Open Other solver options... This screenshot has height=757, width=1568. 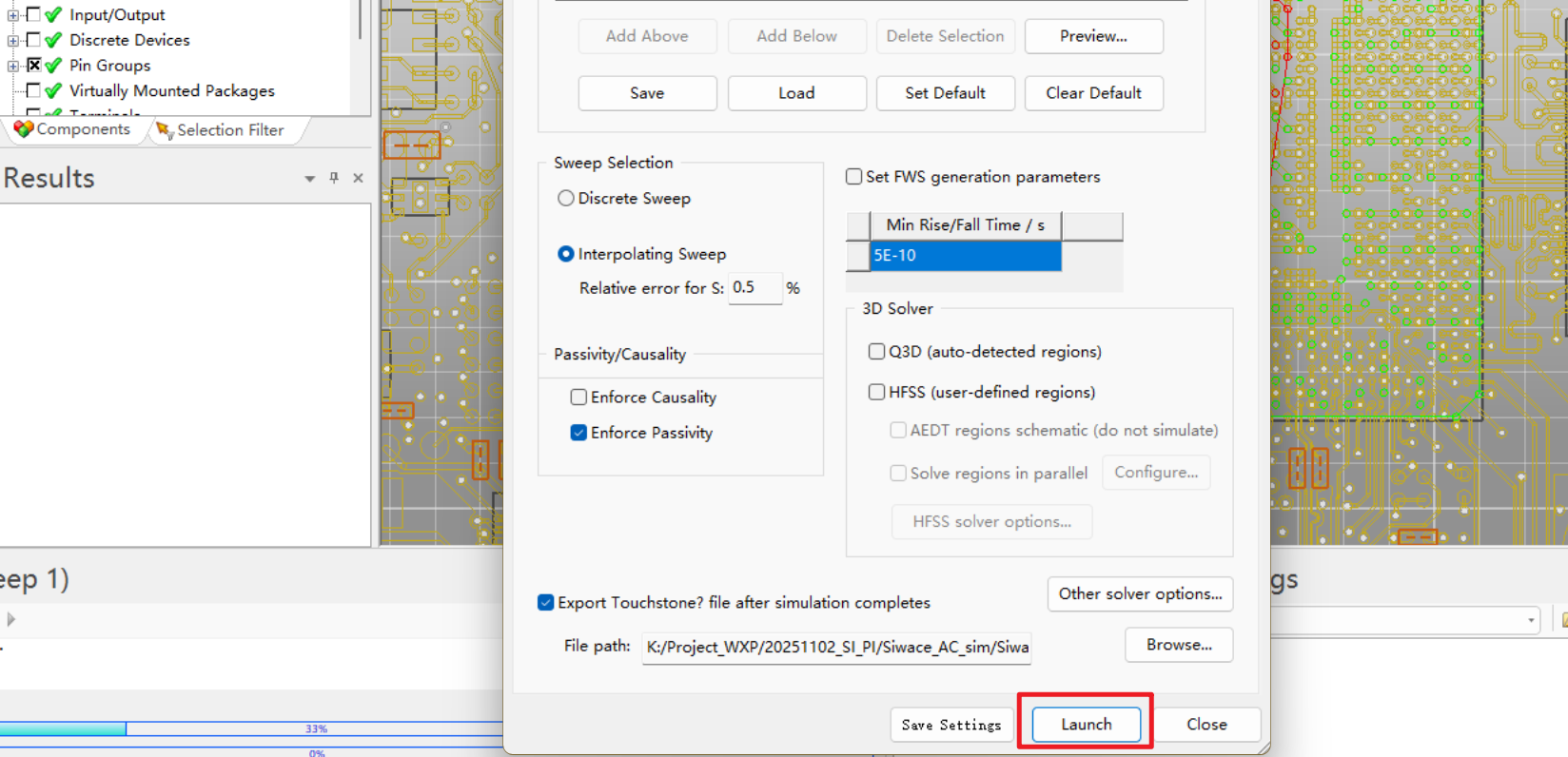[1140, 593]
